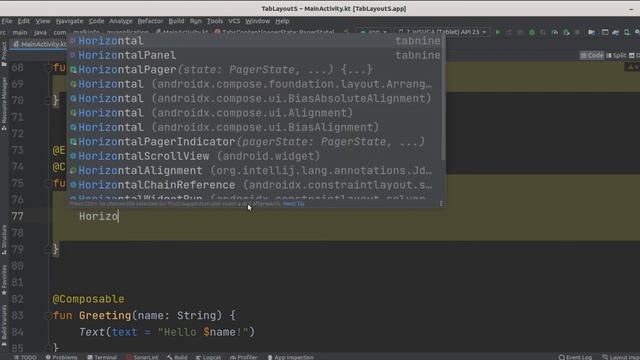Open the Build menu

tap(176, 21)
